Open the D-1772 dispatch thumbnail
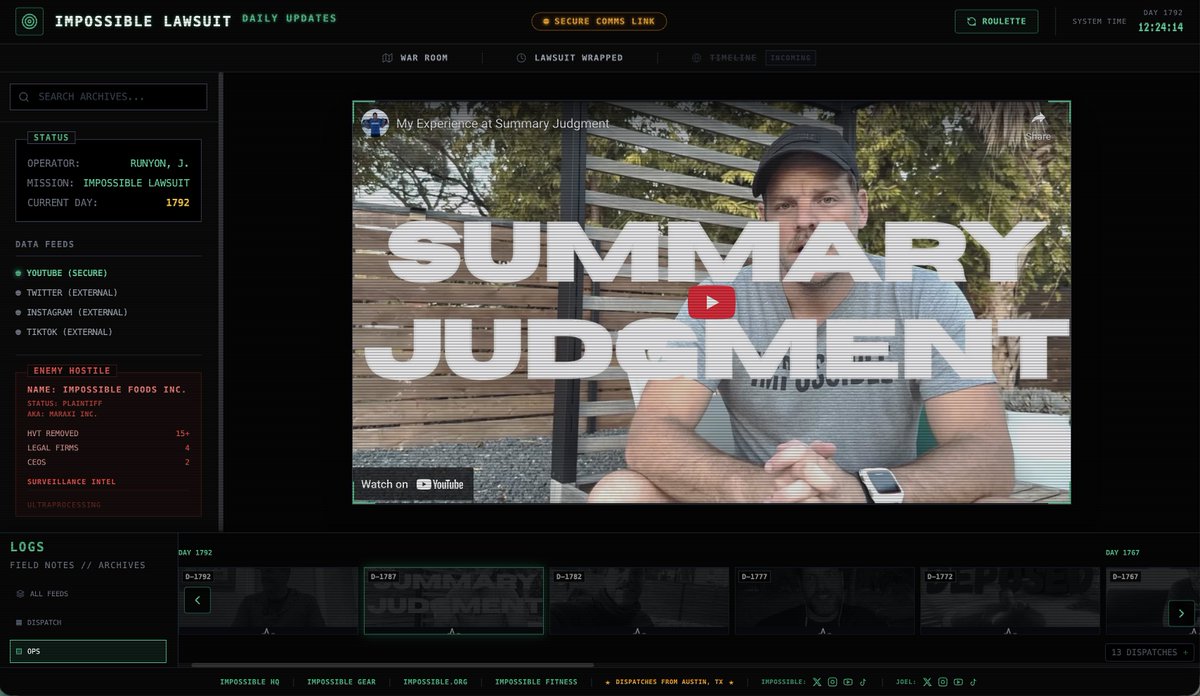 1010,601
